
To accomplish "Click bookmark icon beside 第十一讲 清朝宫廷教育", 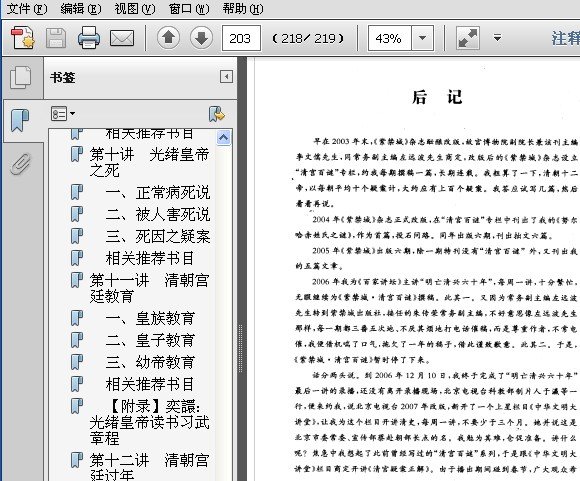I will coord(77,280).
